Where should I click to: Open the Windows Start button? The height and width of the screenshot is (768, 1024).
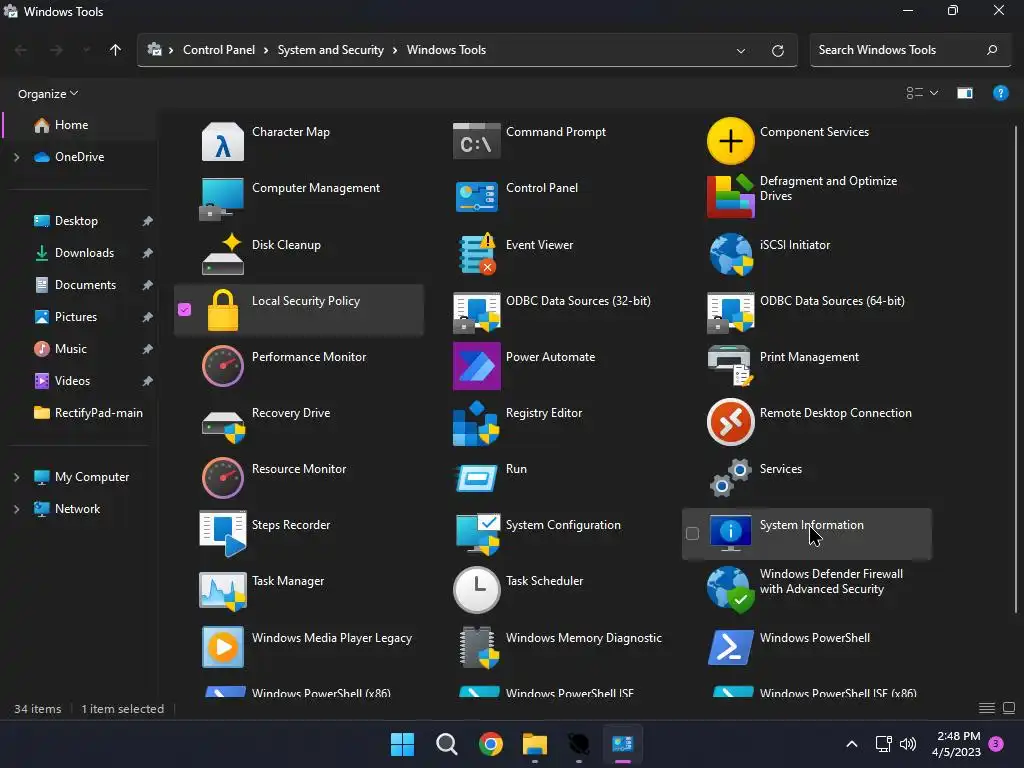click(x=402, y=744)
